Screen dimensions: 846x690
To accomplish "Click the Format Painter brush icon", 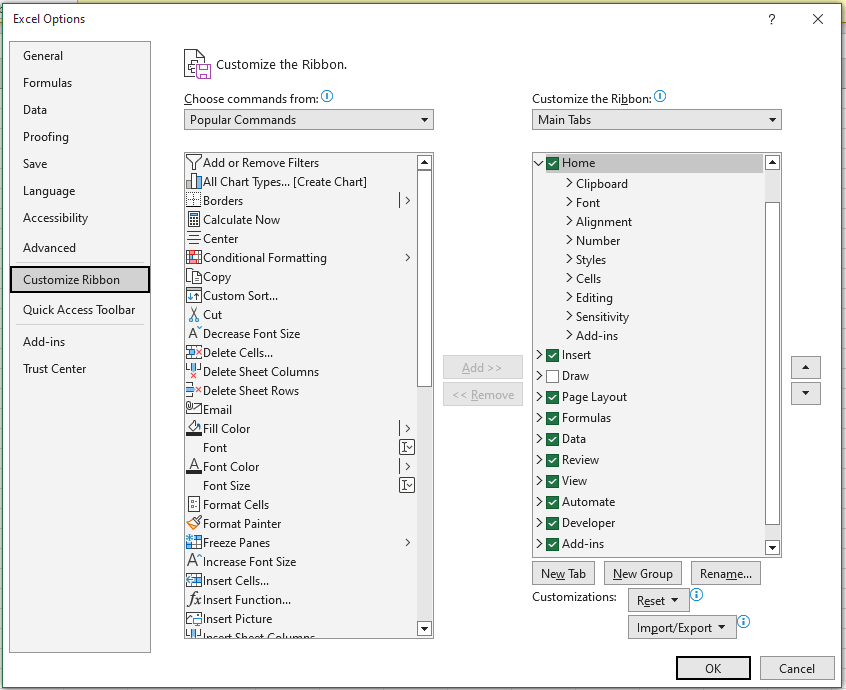I will pyautogui.click(x=194, y=523).
